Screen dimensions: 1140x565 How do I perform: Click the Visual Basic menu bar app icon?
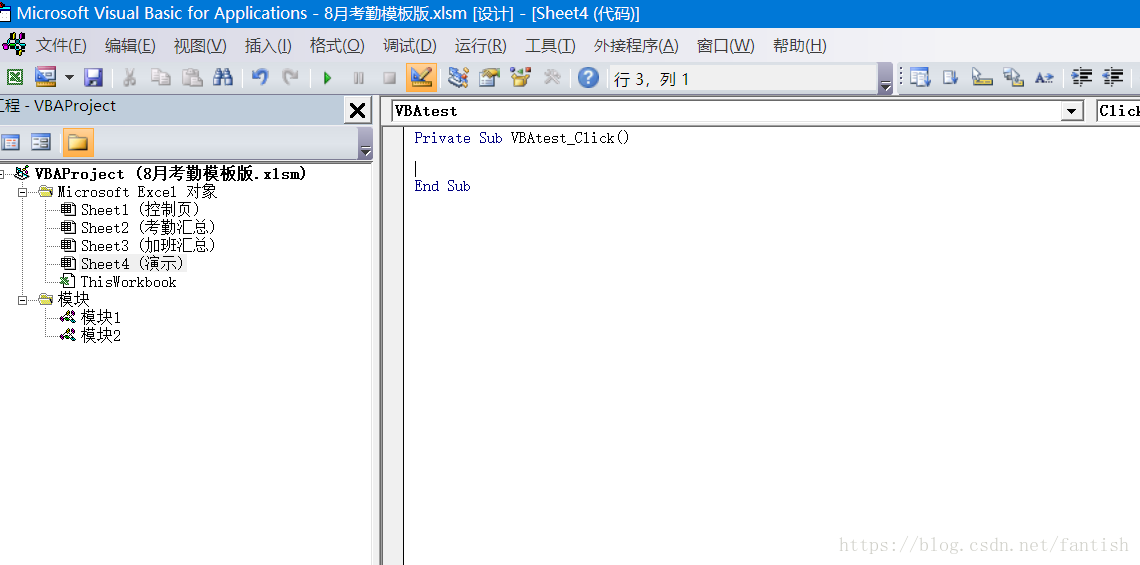[14, 44]
